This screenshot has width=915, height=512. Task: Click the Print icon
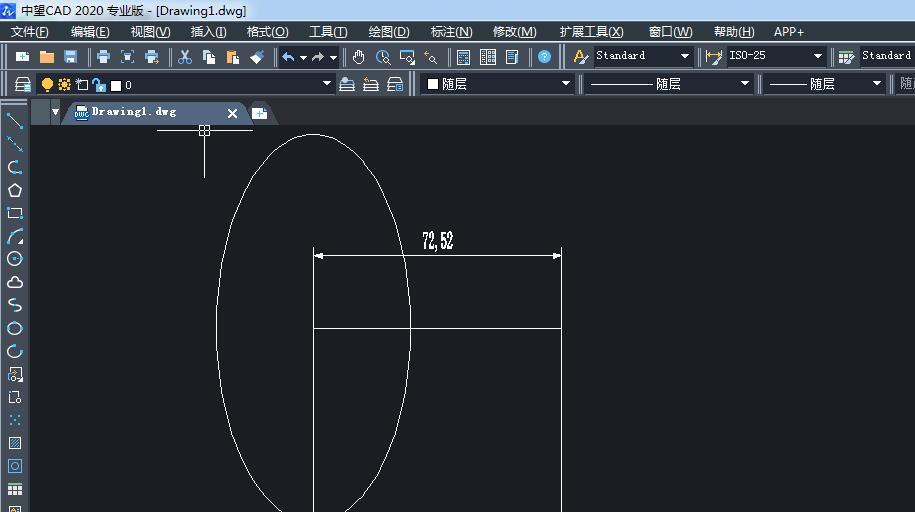click(x=103, y=57)
